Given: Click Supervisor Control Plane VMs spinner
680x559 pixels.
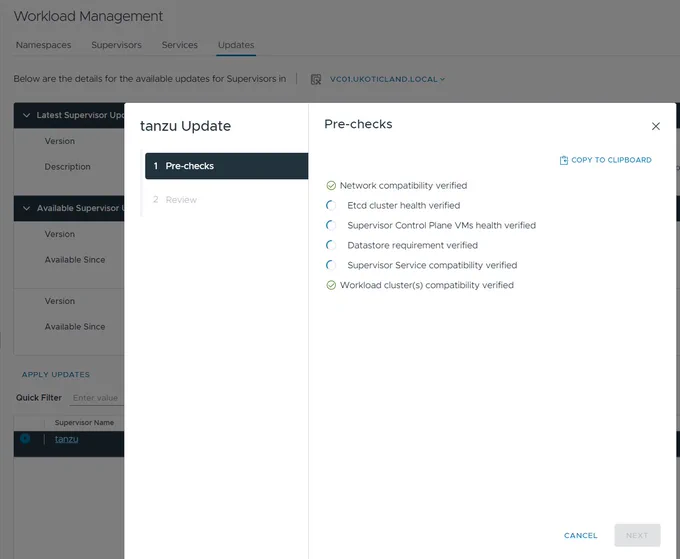Looking at the screenshot, I should (x=331, y=226).
